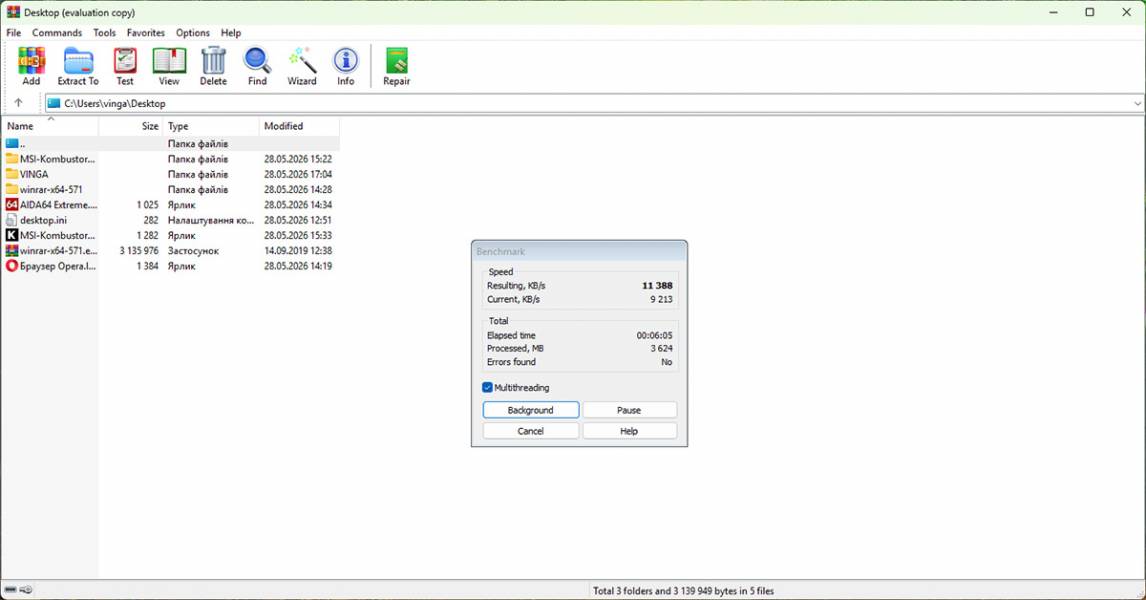The image size is (1146, 600).
Task: Open the Help menu
Action: pos(231,33)
